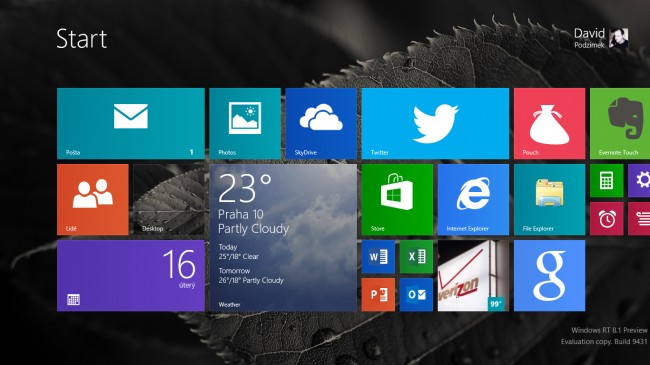Open the Lidé people tile
The height and width of the screenshot is (365, 650).
point(92,200)
